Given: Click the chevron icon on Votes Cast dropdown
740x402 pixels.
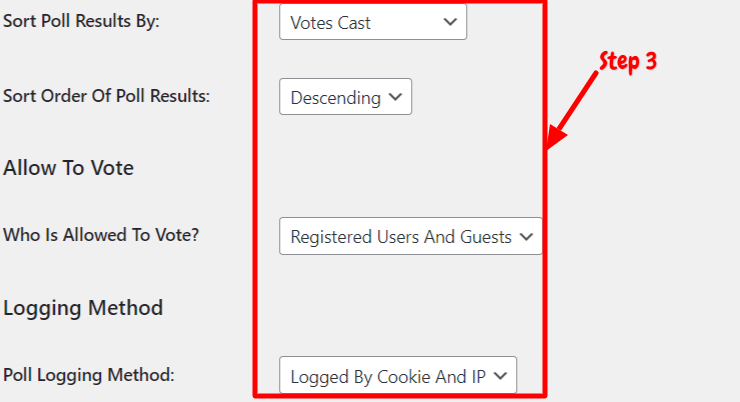Looking at the screenshot, I should point(450,22).
